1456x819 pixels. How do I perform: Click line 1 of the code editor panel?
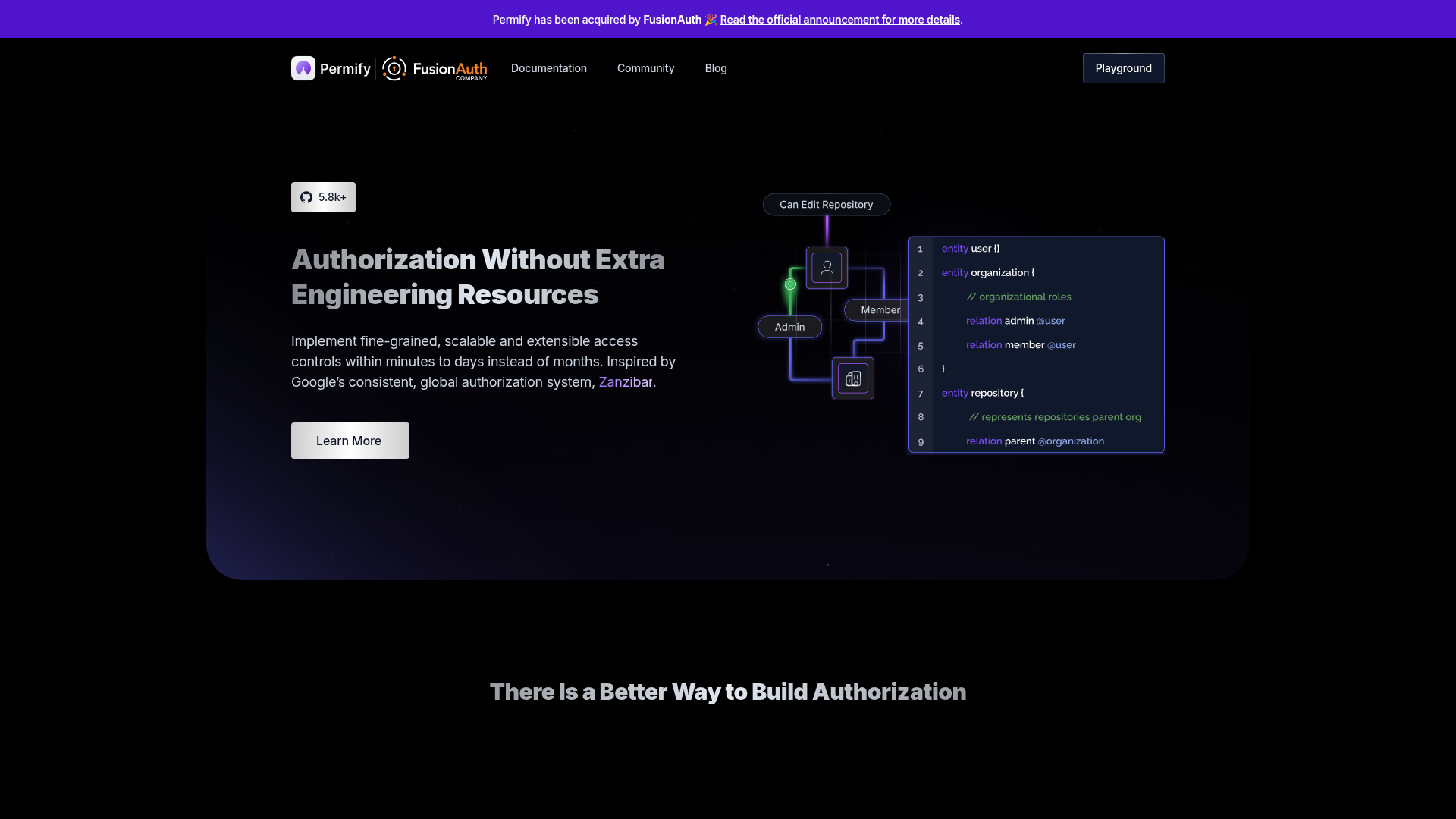(x=971, y=248)
